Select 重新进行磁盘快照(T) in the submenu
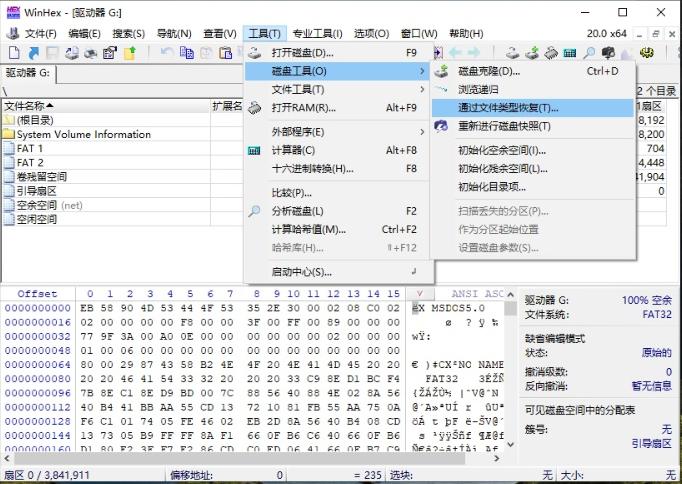Viewport: 682px width, 484px height. coord(533,126)
